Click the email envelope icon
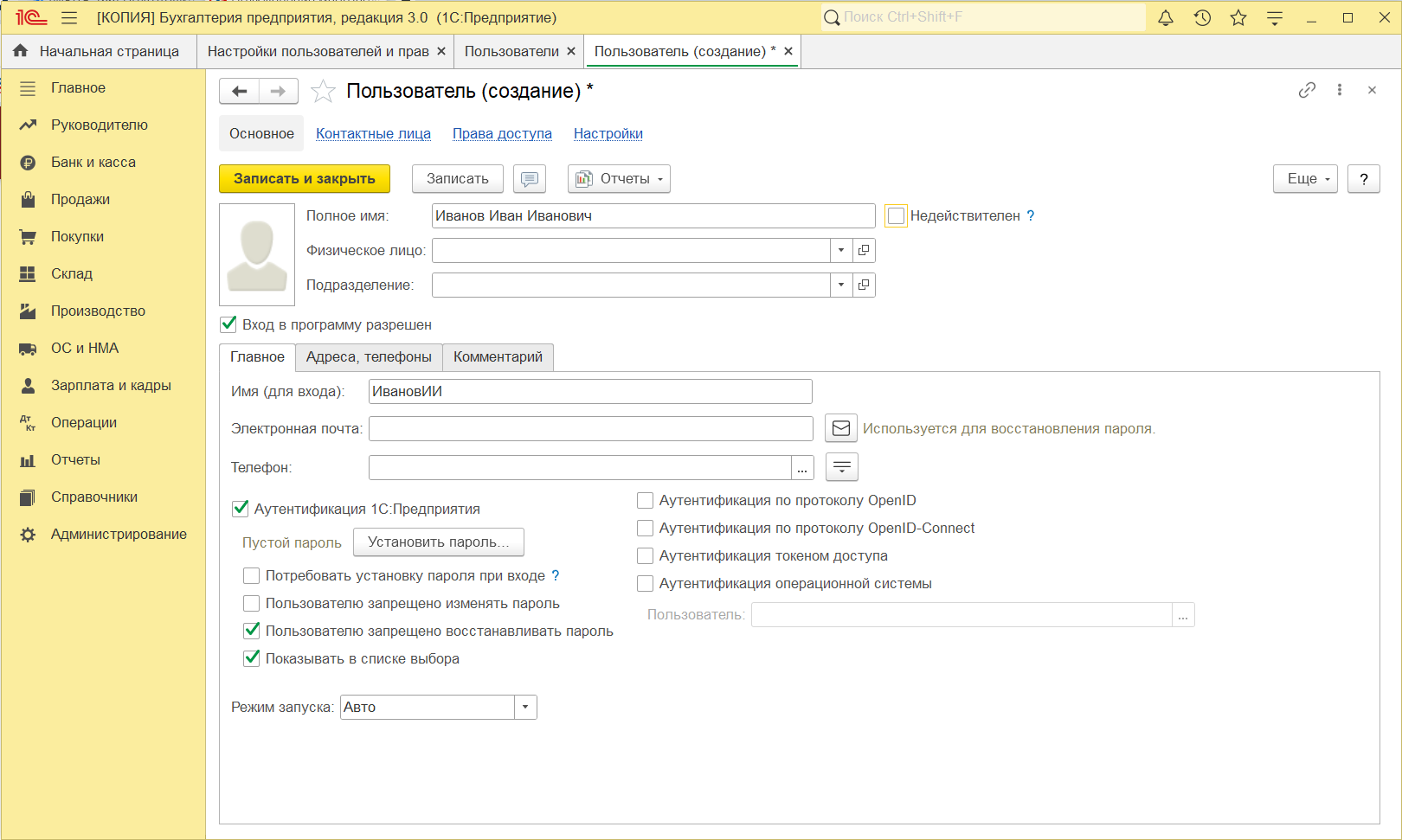The height and width of the screenshot is (840, 1402). [x=841, y=428]
